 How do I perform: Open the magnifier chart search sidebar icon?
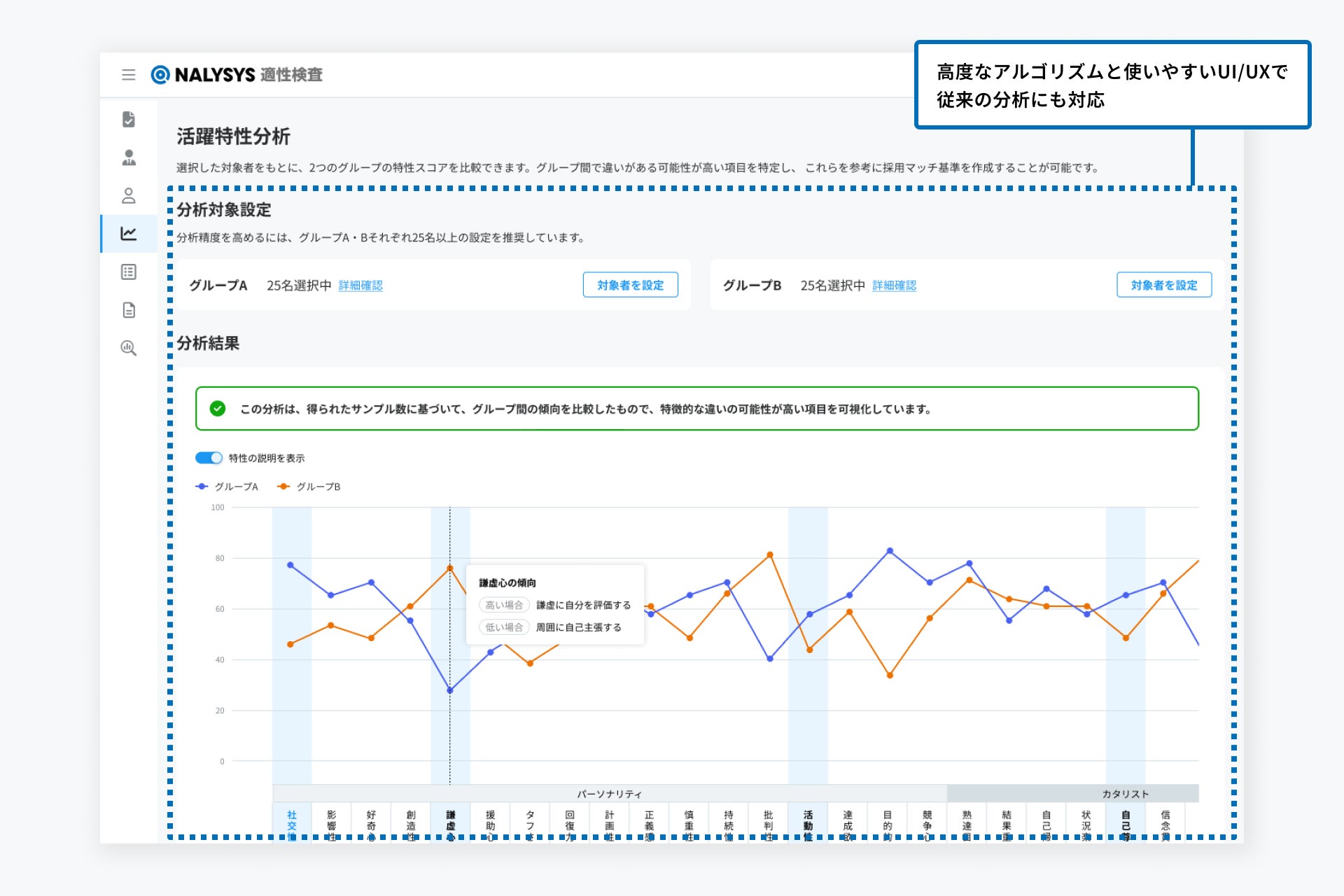coord(129,348)
